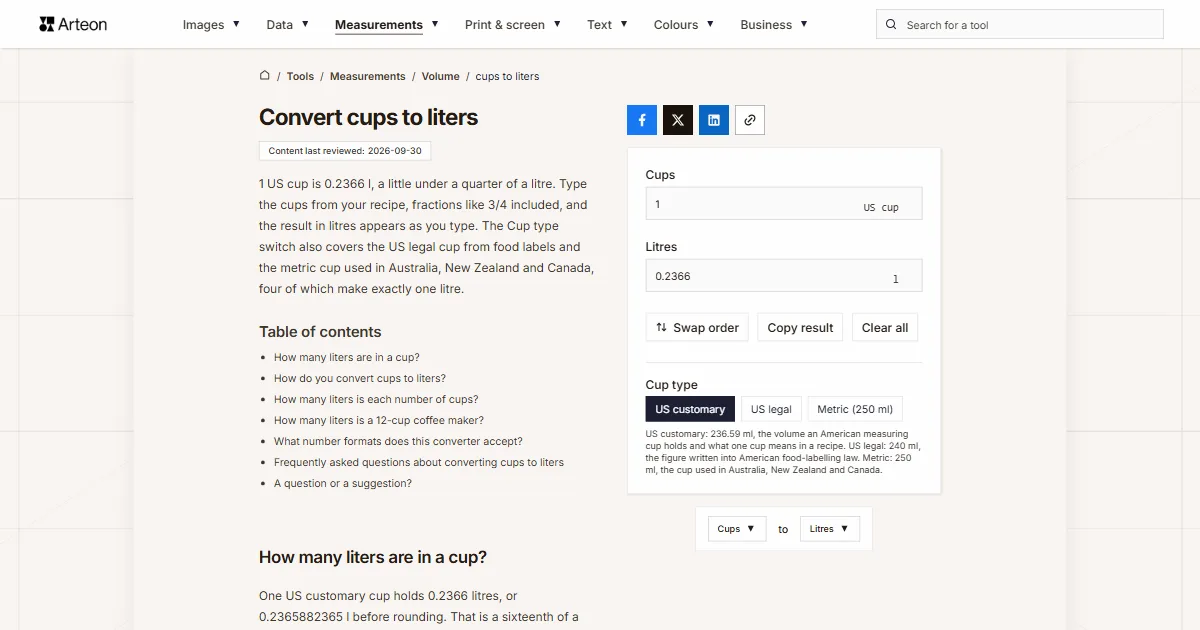Share page on LinkedIn
The image size is (1200, 630).
click(714, 120)
